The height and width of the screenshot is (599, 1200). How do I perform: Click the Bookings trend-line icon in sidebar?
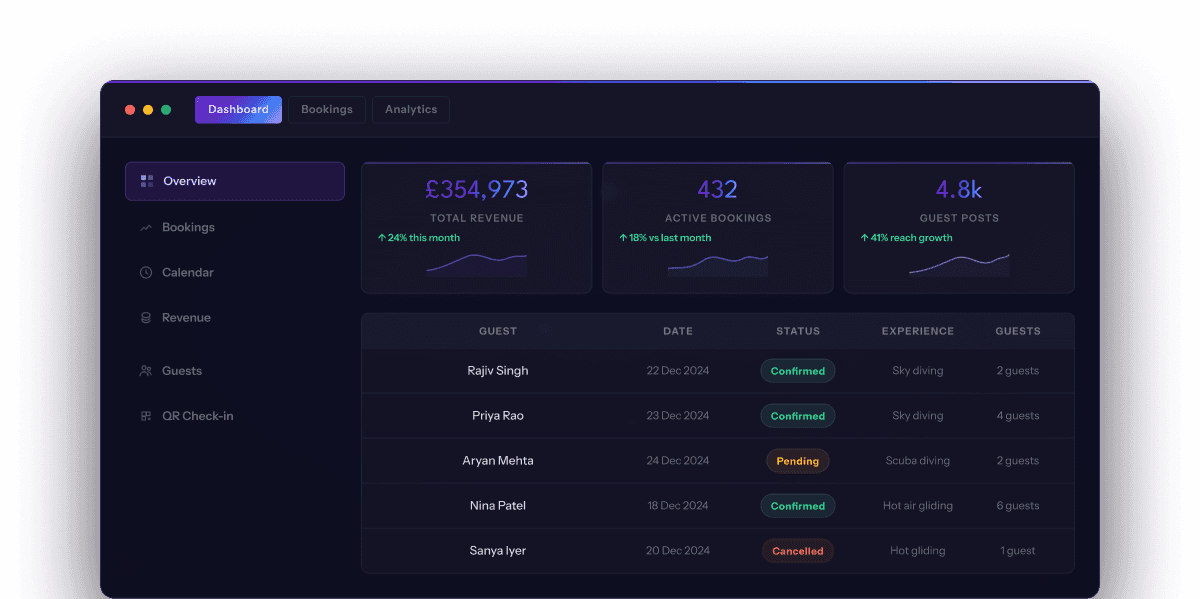pos(146,227)
